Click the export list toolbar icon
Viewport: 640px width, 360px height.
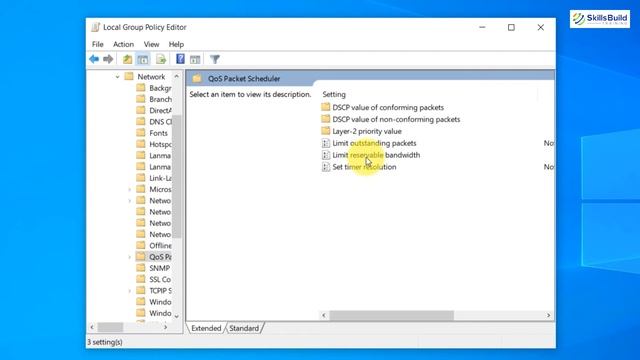coord(161,59)
